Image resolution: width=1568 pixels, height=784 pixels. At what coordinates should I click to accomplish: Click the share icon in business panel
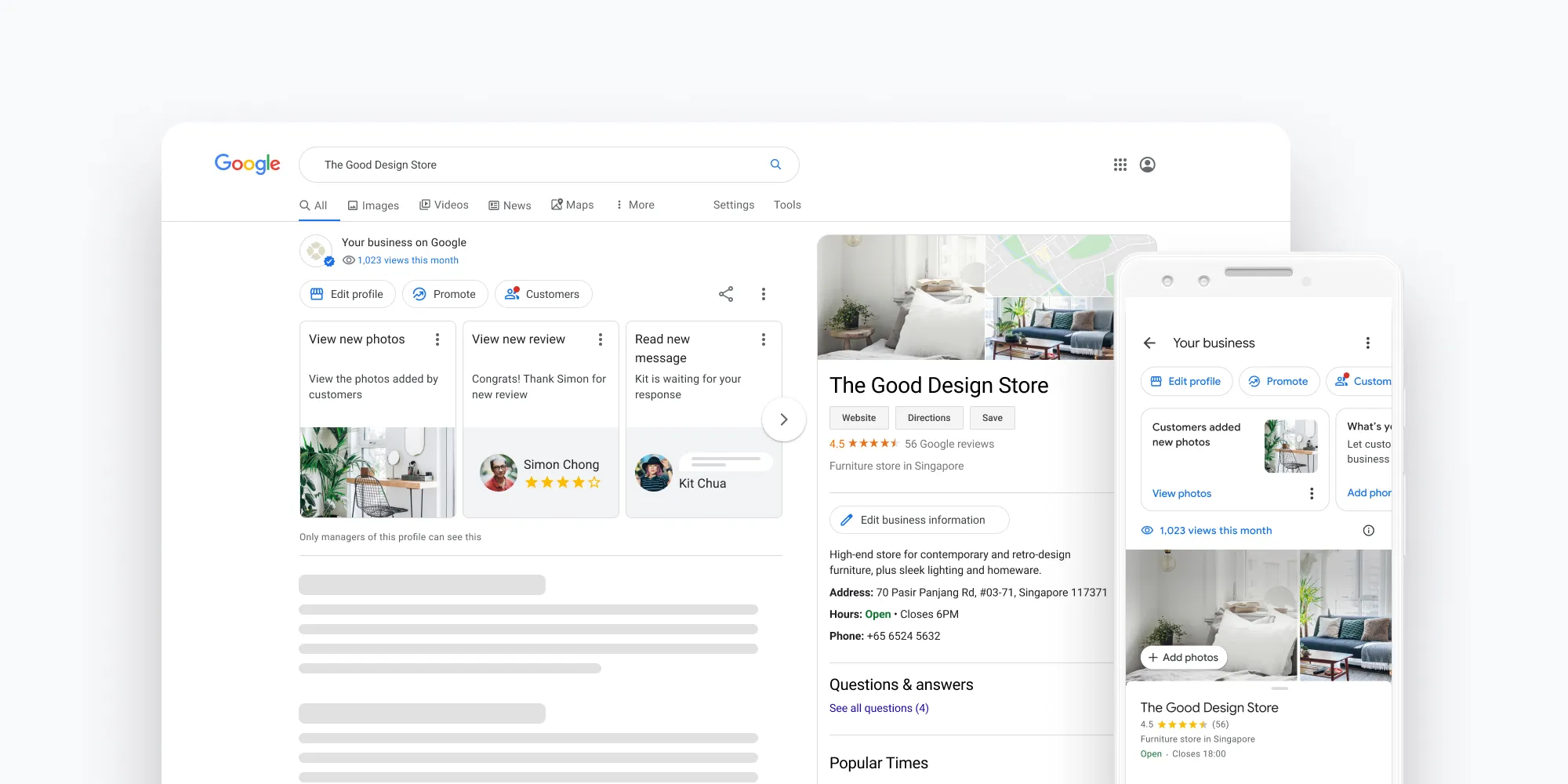[x=726, y=294]
